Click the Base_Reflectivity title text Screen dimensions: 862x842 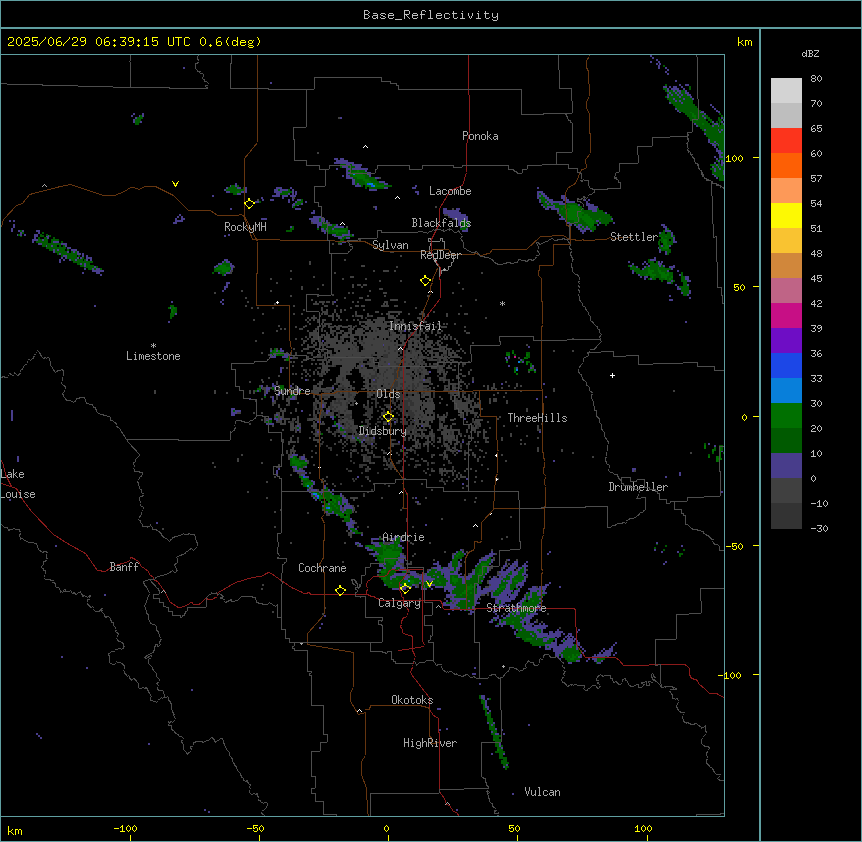(x=431, y=15)
